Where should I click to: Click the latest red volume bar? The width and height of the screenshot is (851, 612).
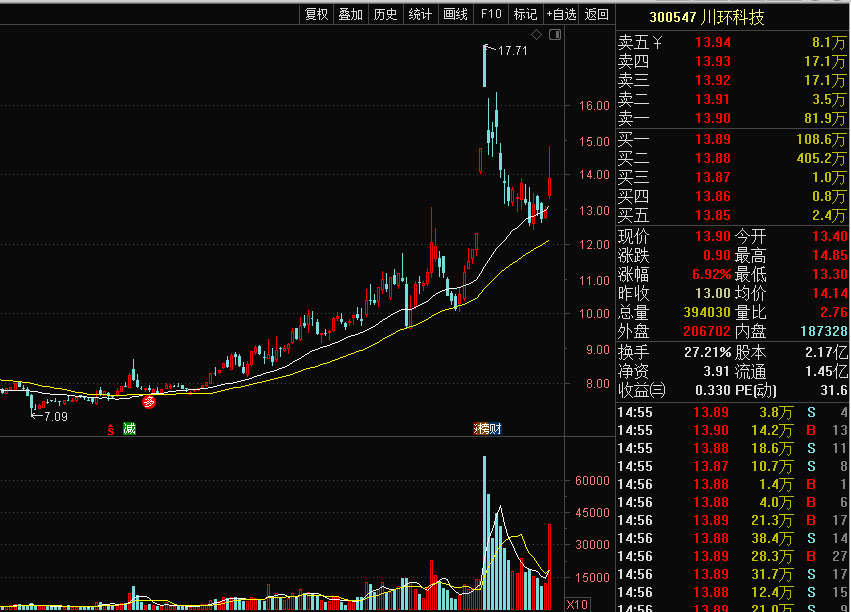pos(550,567)
